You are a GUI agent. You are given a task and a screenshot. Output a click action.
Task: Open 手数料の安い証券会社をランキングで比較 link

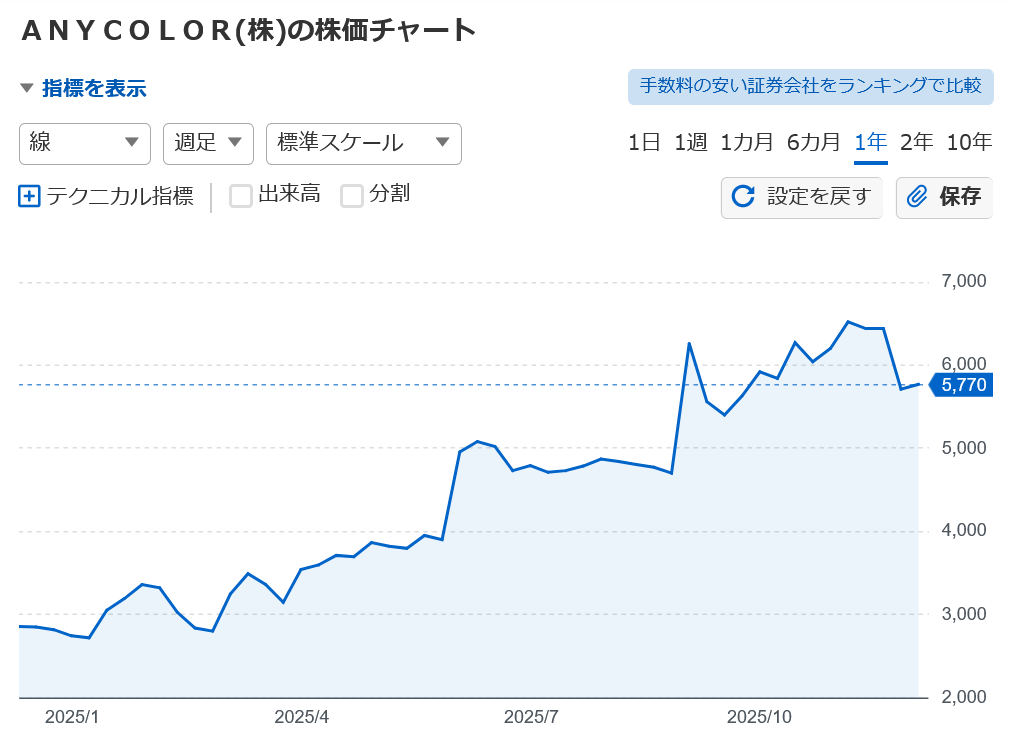tap(811, 86)
